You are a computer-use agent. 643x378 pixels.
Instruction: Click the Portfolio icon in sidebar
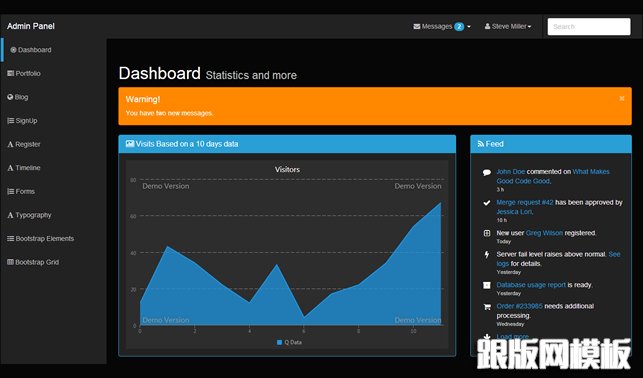click(x=11, y=73)
